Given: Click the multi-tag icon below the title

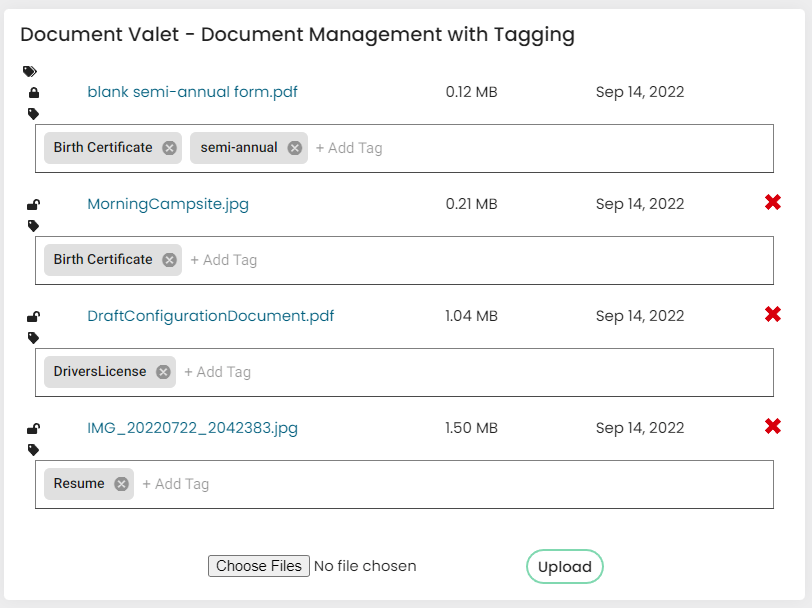Looking at the screenshot, I should point(30,71).
